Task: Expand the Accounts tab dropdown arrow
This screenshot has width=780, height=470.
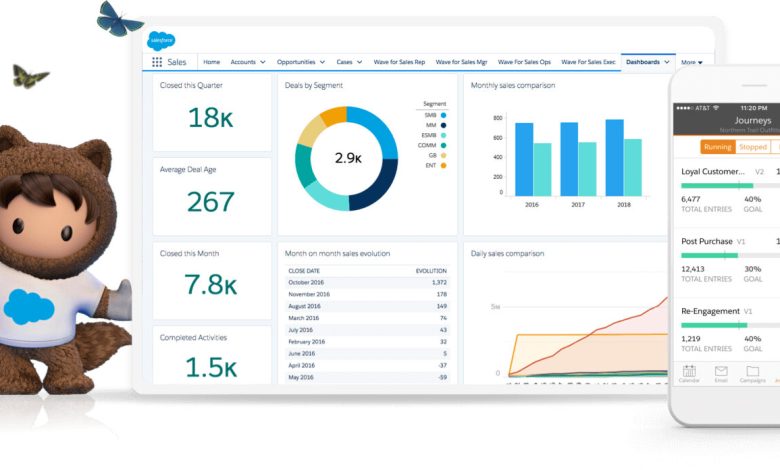Action: click(263, 62)
